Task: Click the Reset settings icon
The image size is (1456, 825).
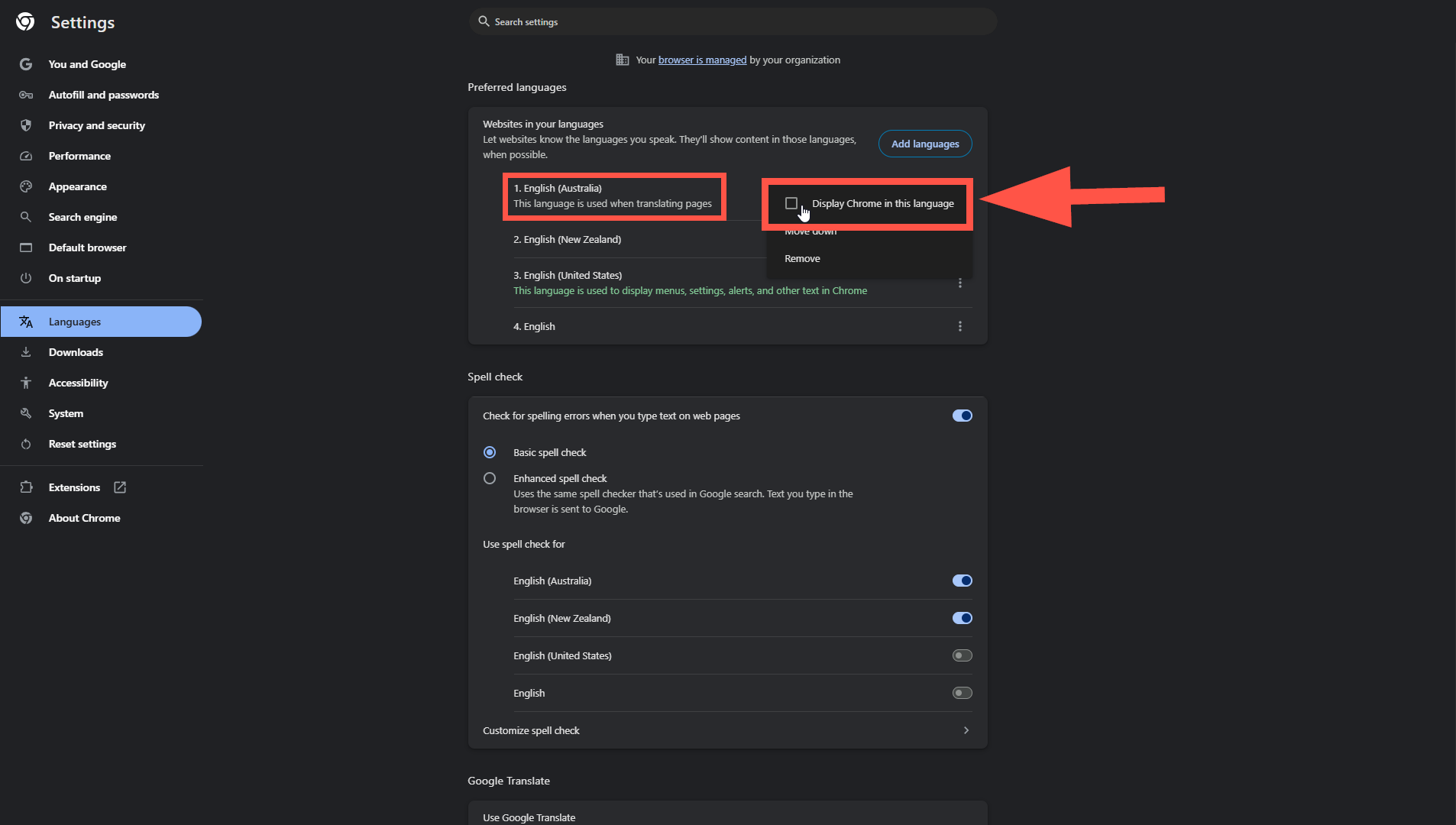Action: point(26,444)
